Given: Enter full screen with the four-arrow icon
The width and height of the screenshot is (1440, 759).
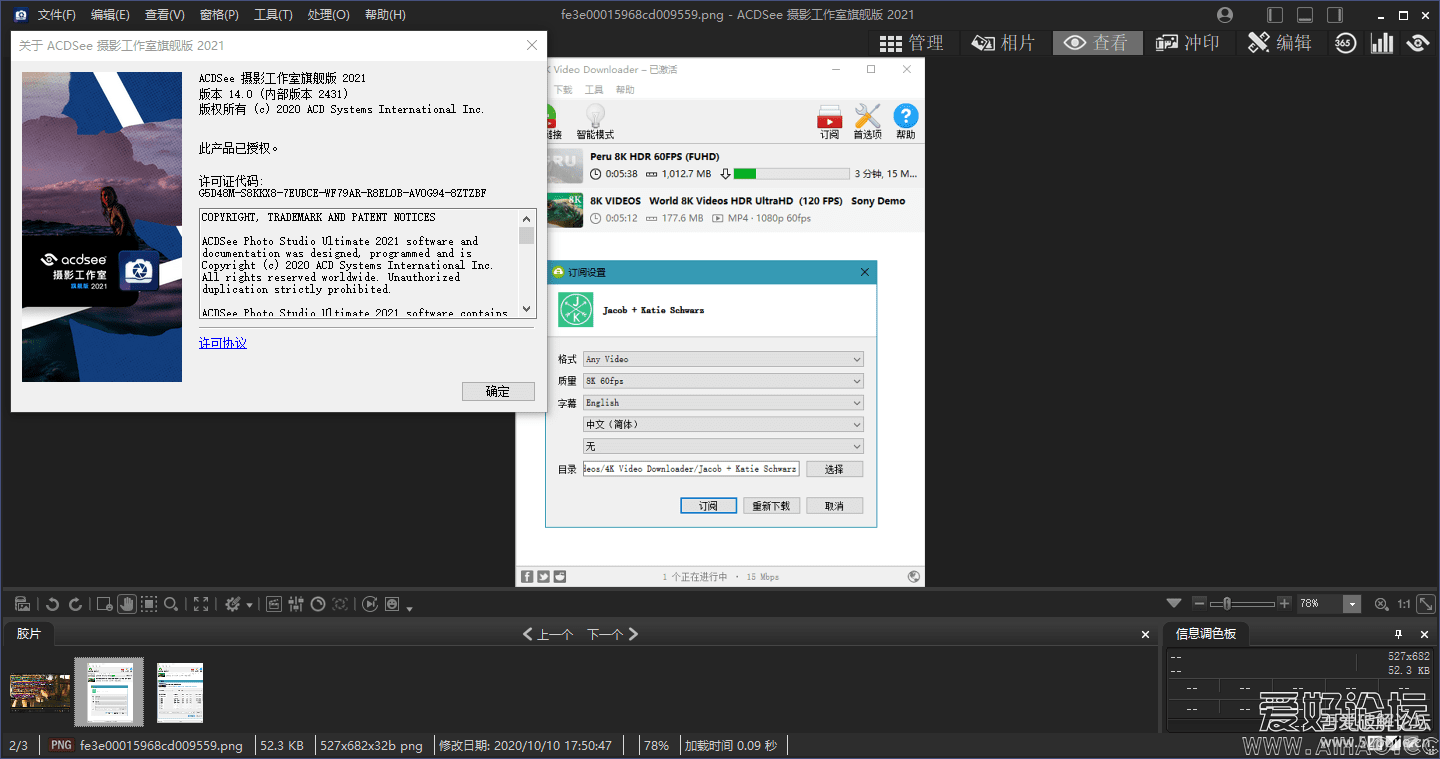Looking at the screenshot, I should [x=201, y=604].
